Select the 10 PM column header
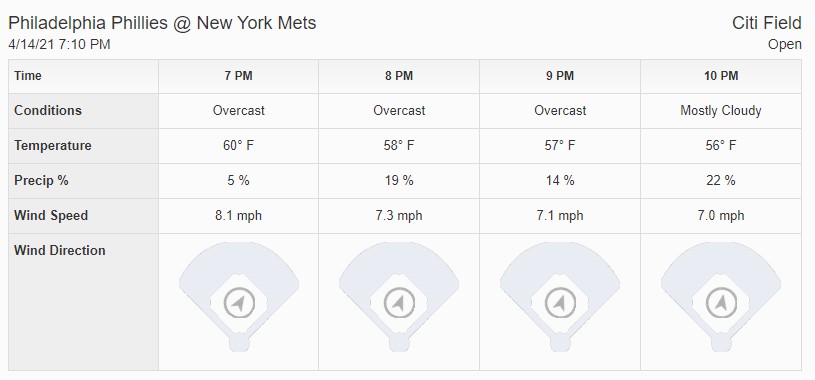The image size is (815, 380). pos(721,76)
